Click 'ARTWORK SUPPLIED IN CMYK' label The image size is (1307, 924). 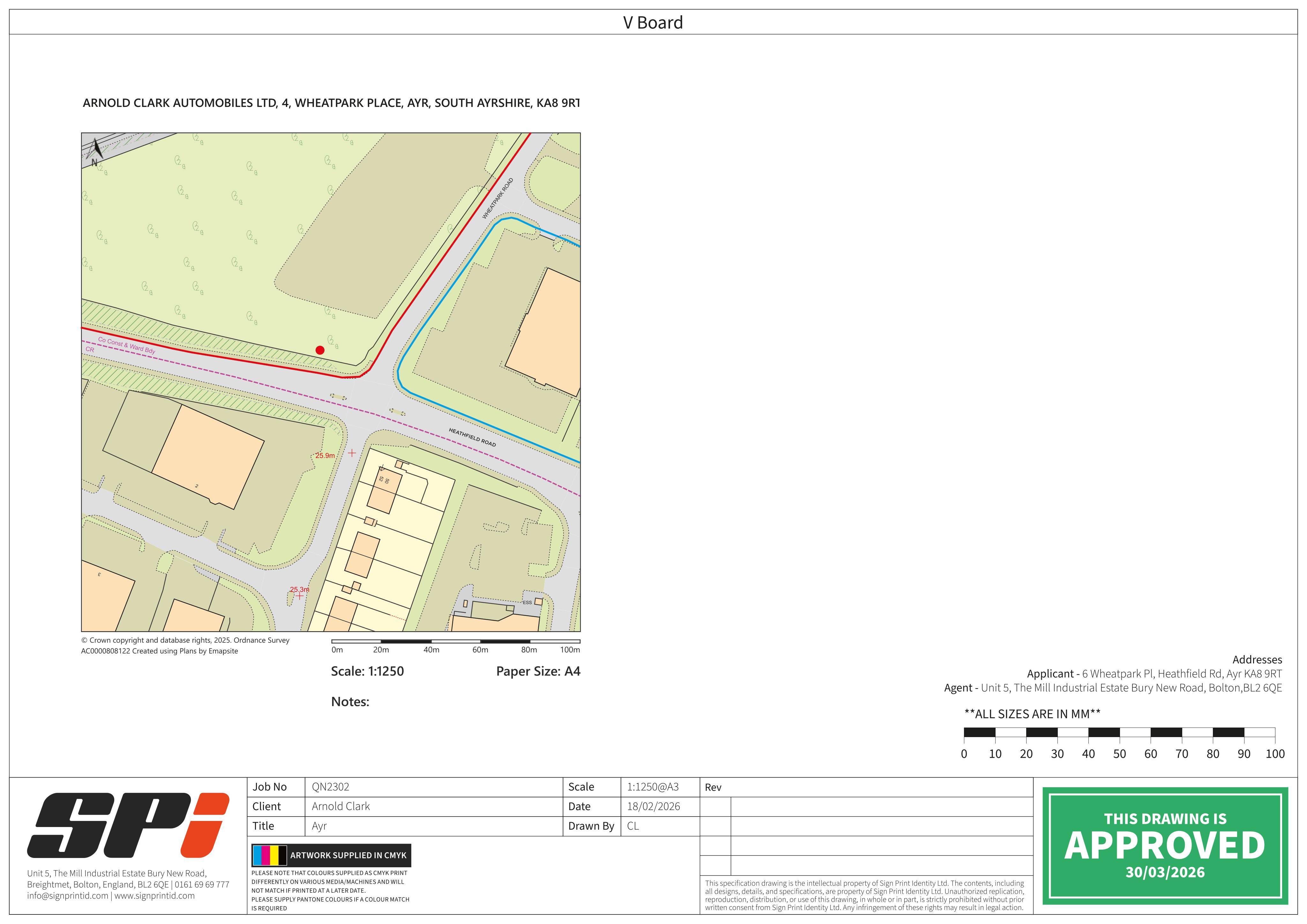click(x=348, y=855)
